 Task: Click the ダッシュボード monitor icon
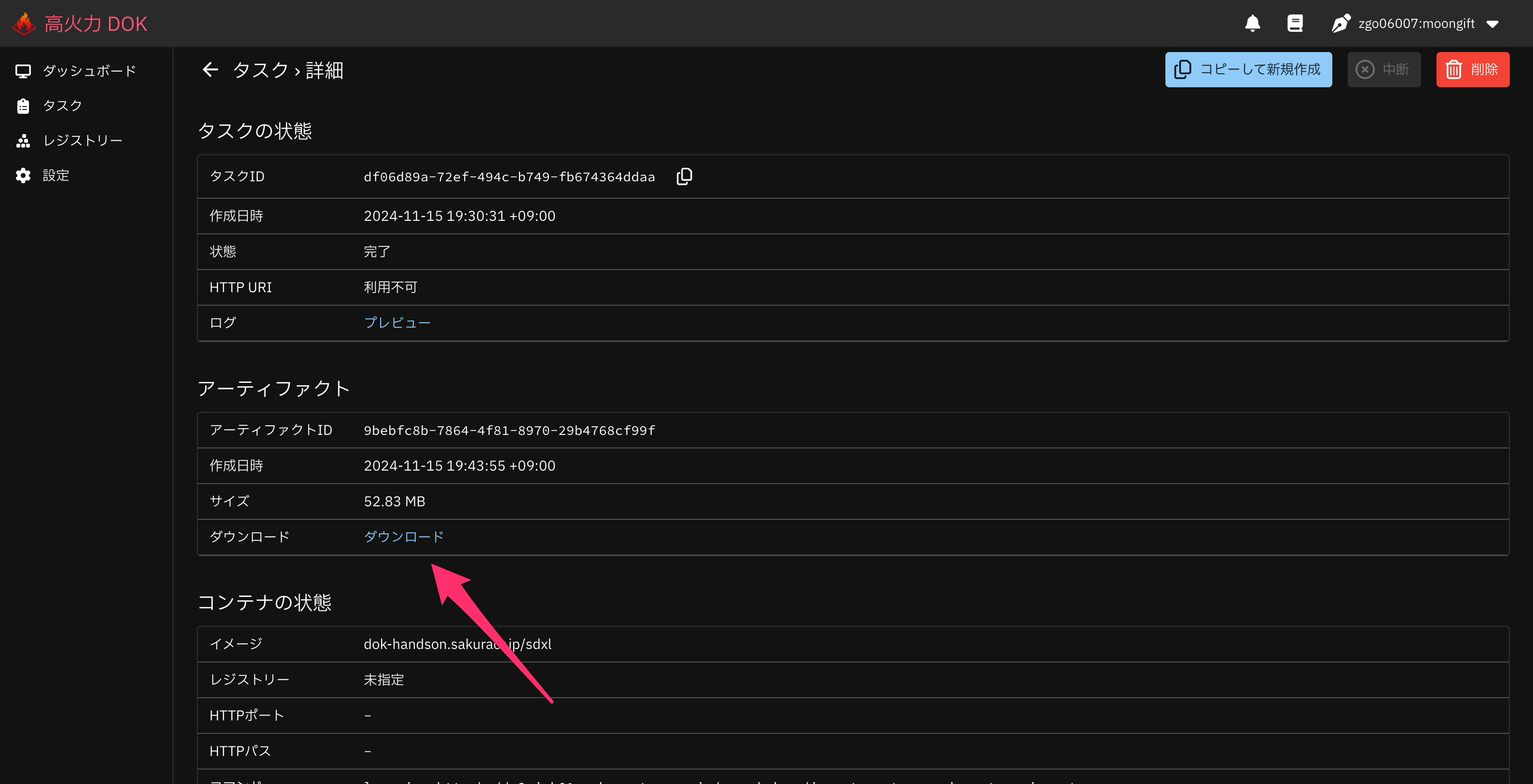coord(23,71)
